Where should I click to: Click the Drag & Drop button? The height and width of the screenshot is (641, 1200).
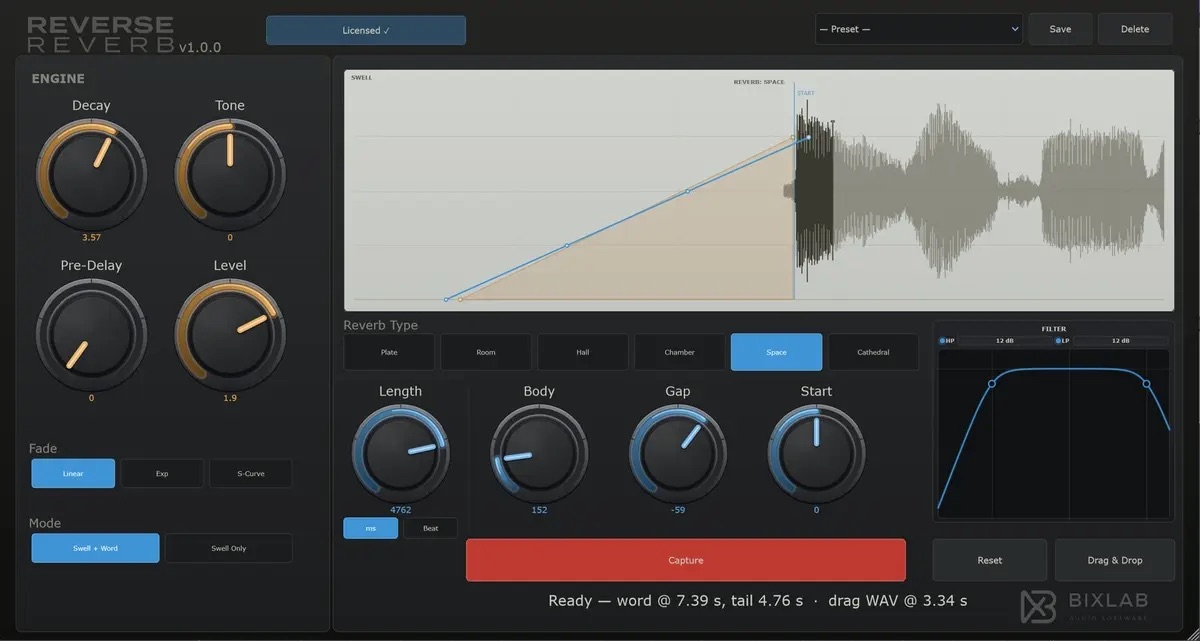tap(1115, 560)
